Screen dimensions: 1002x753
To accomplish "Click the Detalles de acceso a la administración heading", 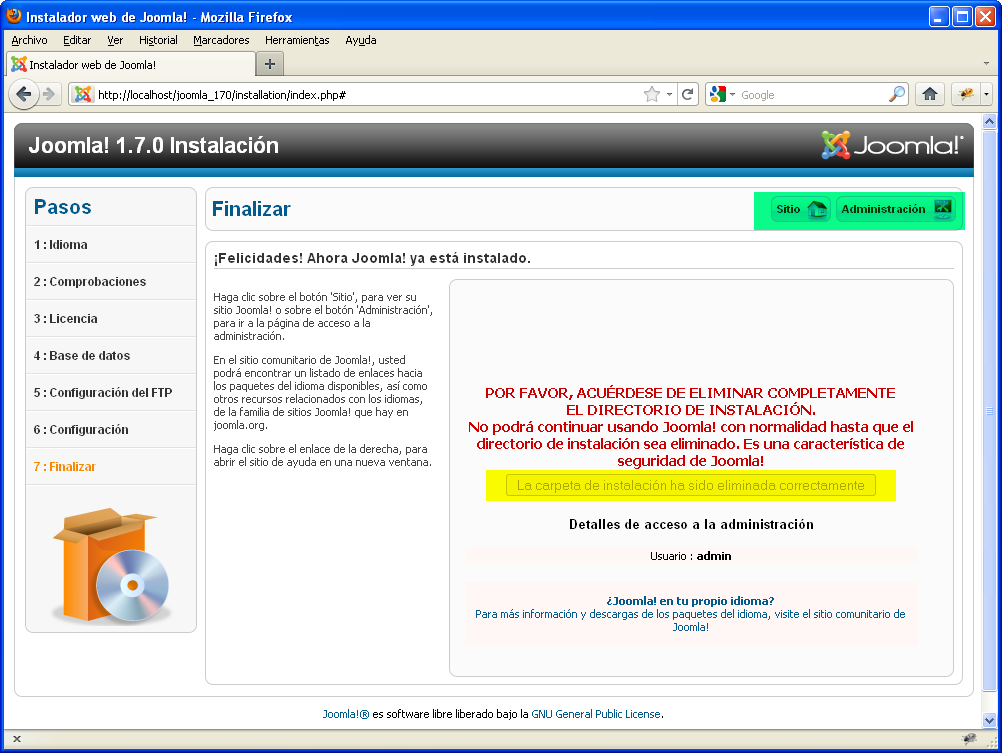I will [691, 525].
